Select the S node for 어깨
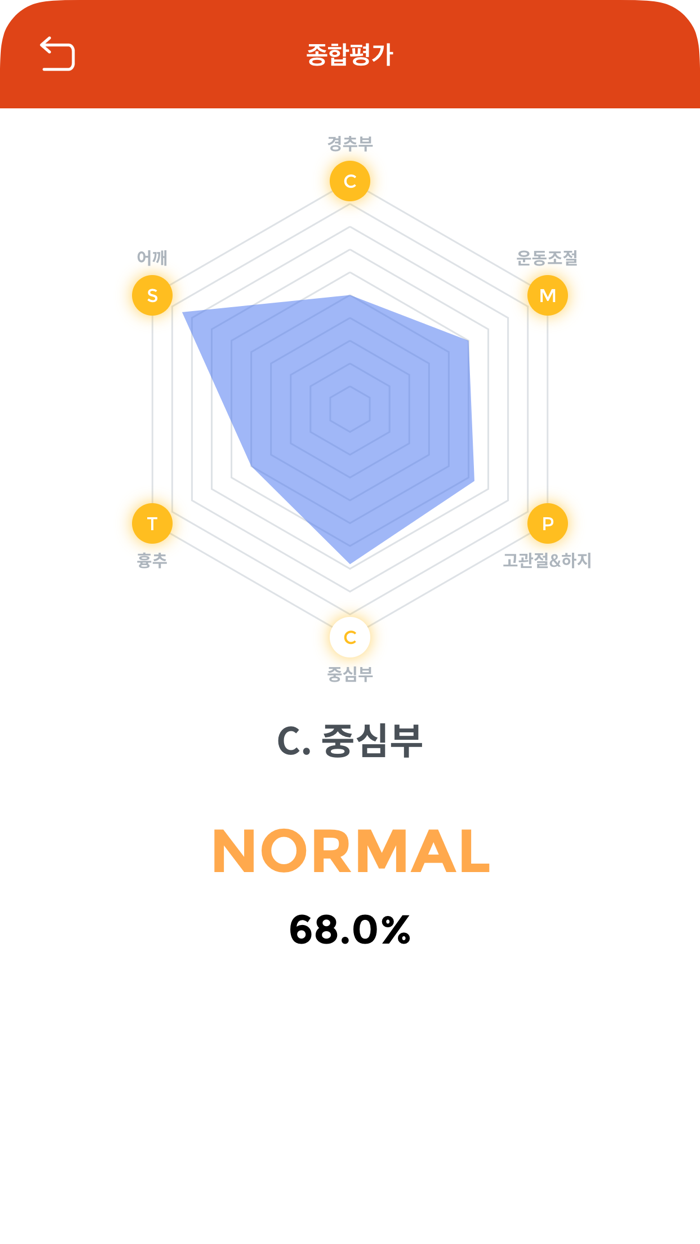The height and width of the screenshot is (1244, 700). (x=152, y=295)
